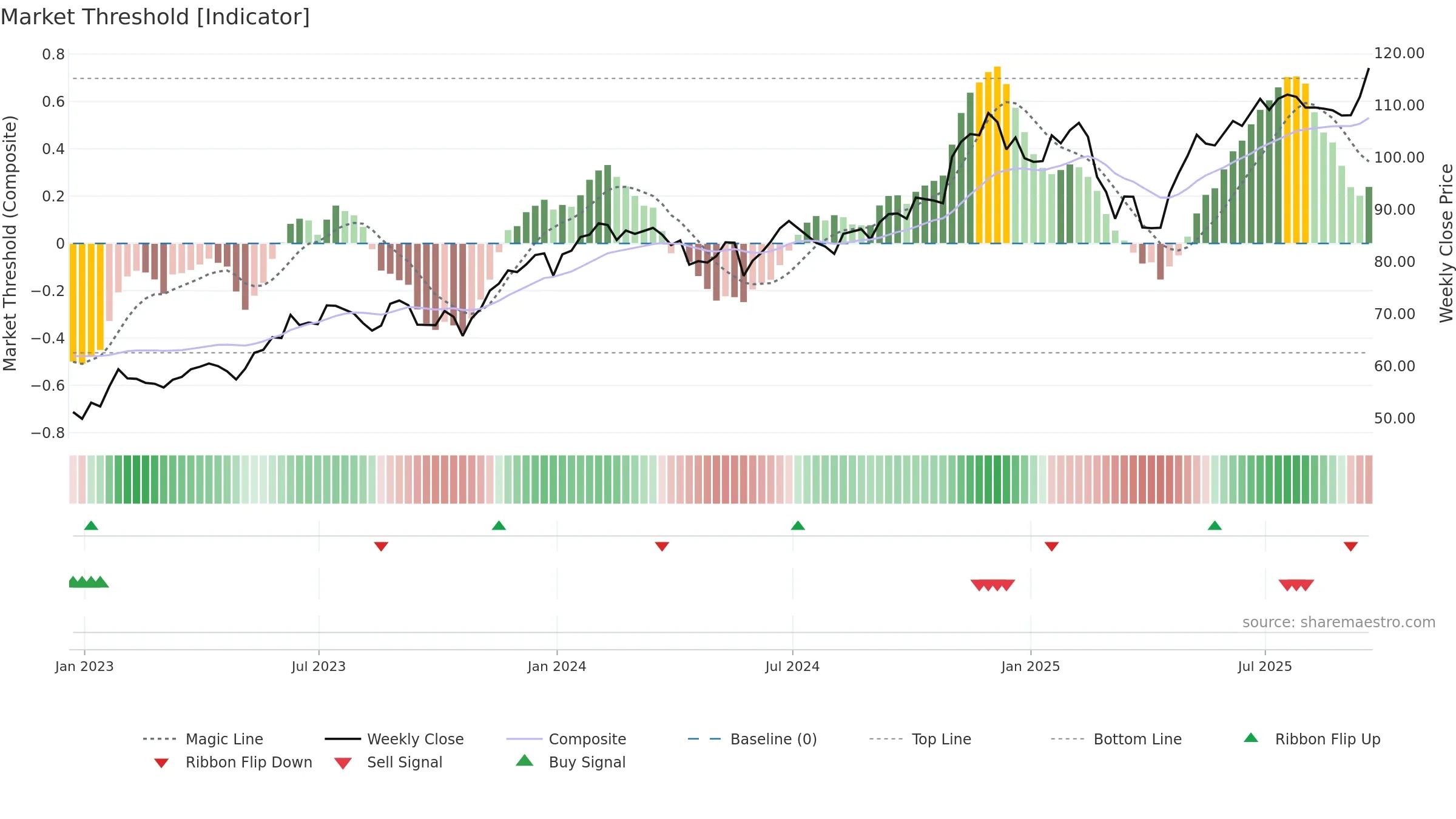Screen dimensions: 1456x819
Task: Click the Ribbon Flip Down marker after Jul 2023
Action: coord(381,547)
